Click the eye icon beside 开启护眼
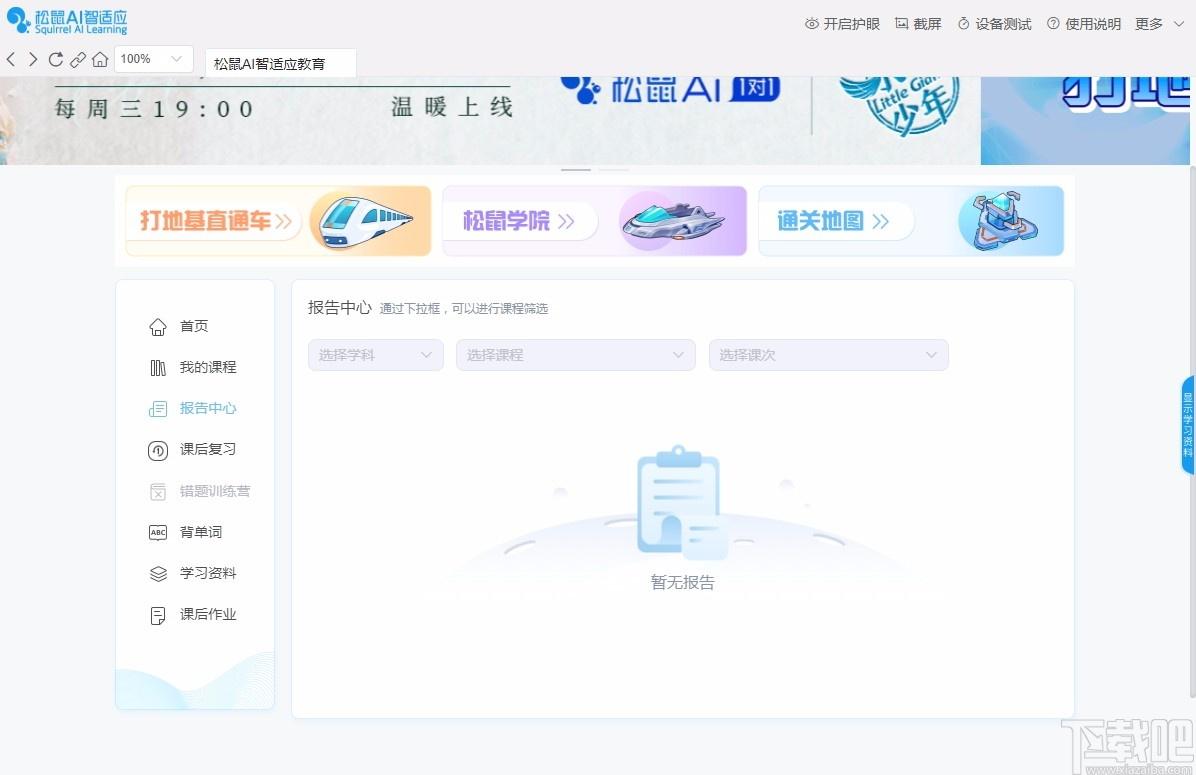The width and height of the screenshot is (1196, 775). tap(812, 24)
